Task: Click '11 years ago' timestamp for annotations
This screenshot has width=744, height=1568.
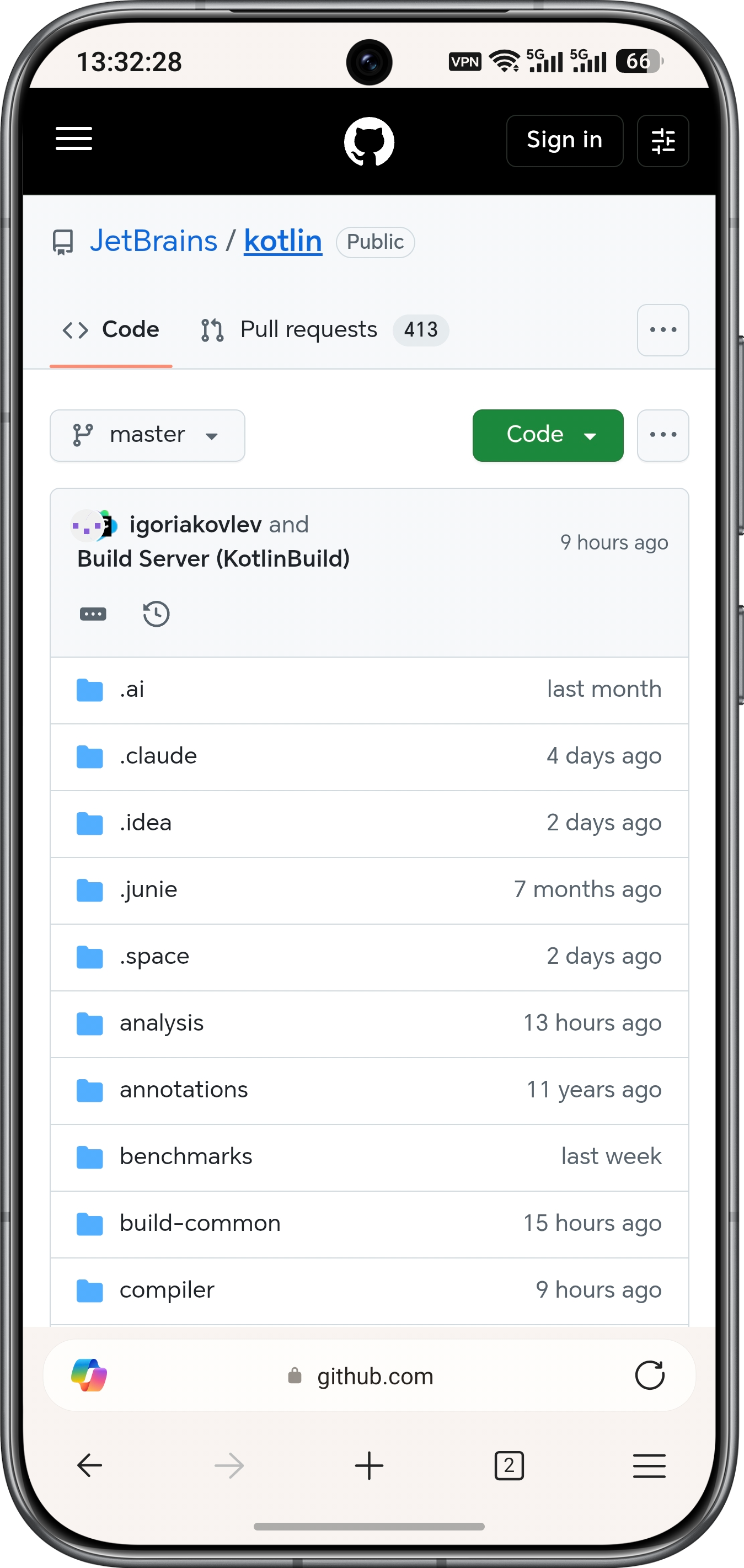Action: coord(595,1091)
